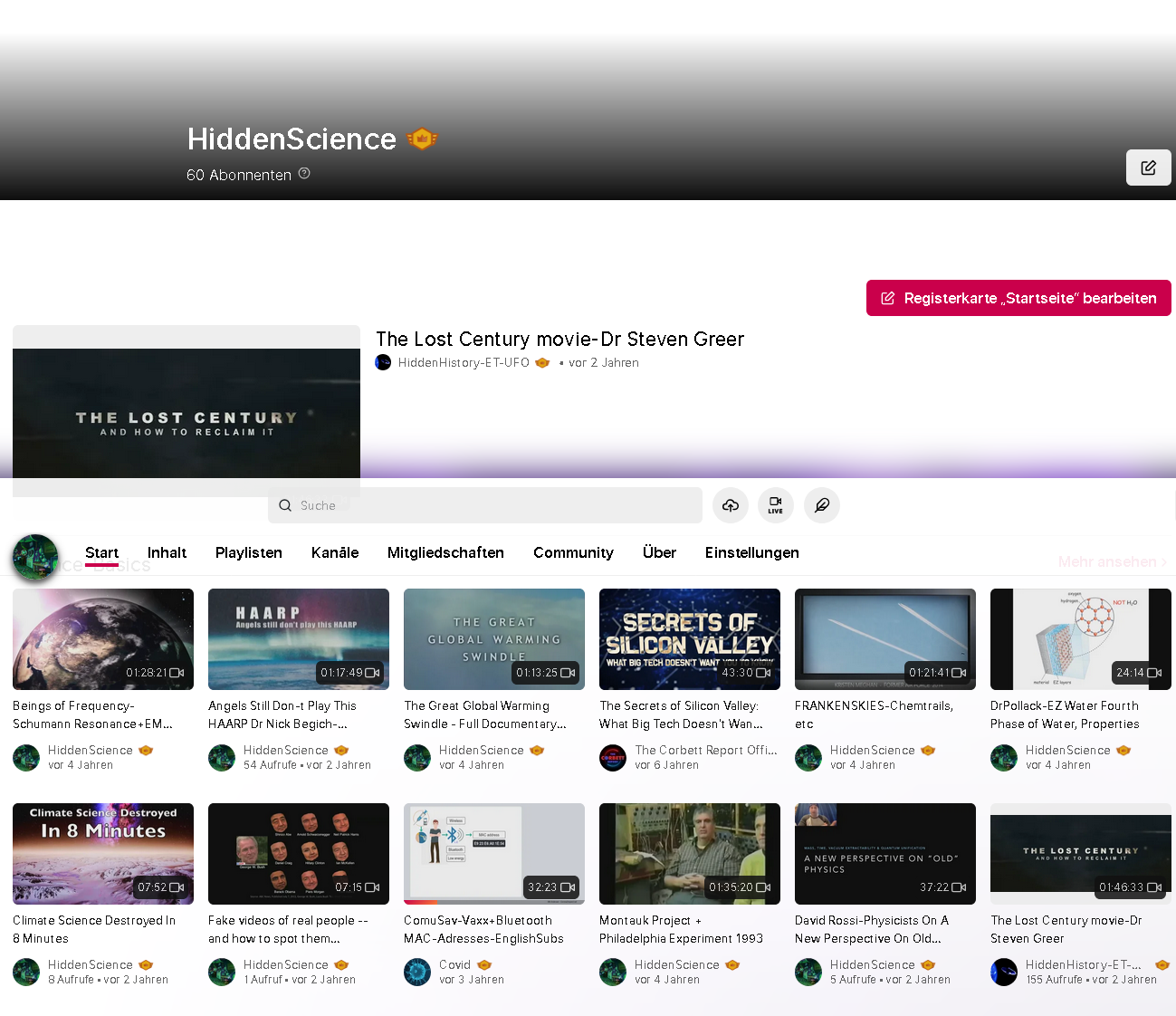
Task: Open the Covid channel name link
Action: 454,964
